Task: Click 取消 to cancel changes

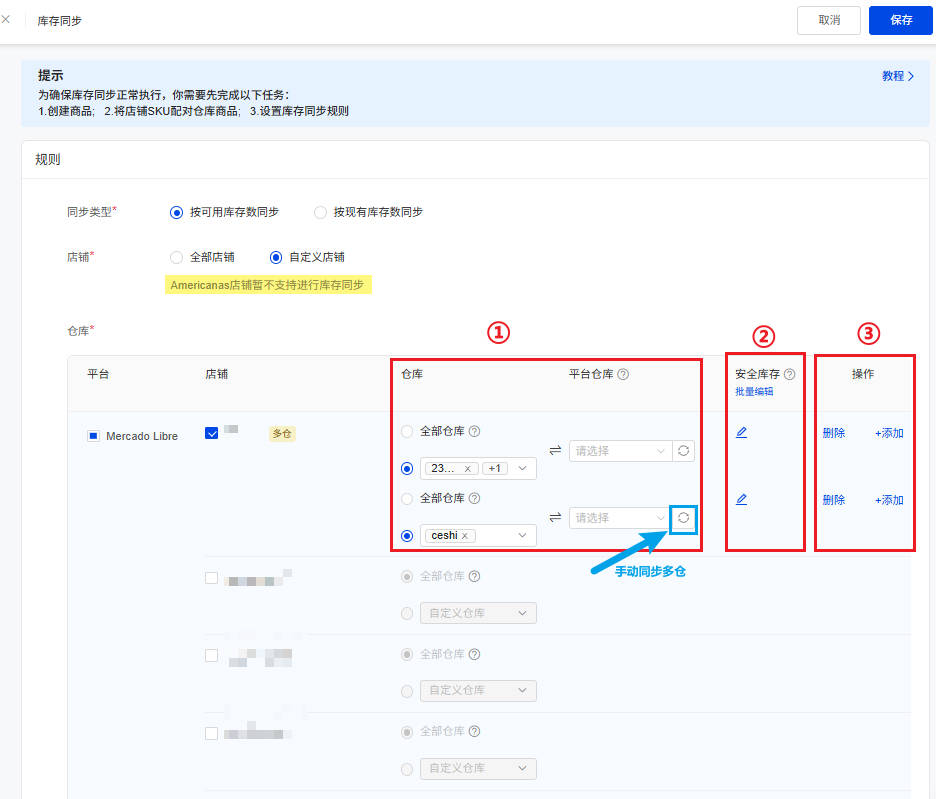Action: point(828,20)
